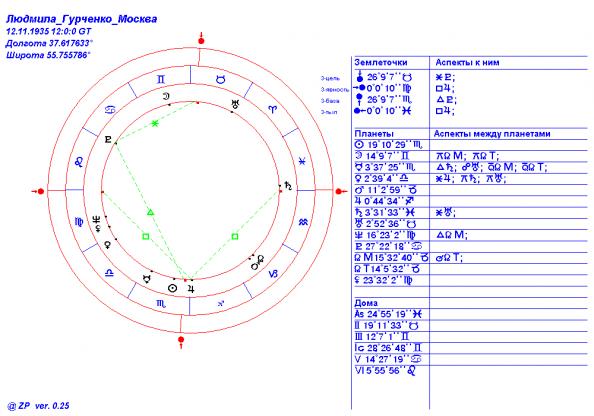This screenshot has width=594, height=416.
Task: Click the Аспекты между планетами header
Action: click(492, 134)
